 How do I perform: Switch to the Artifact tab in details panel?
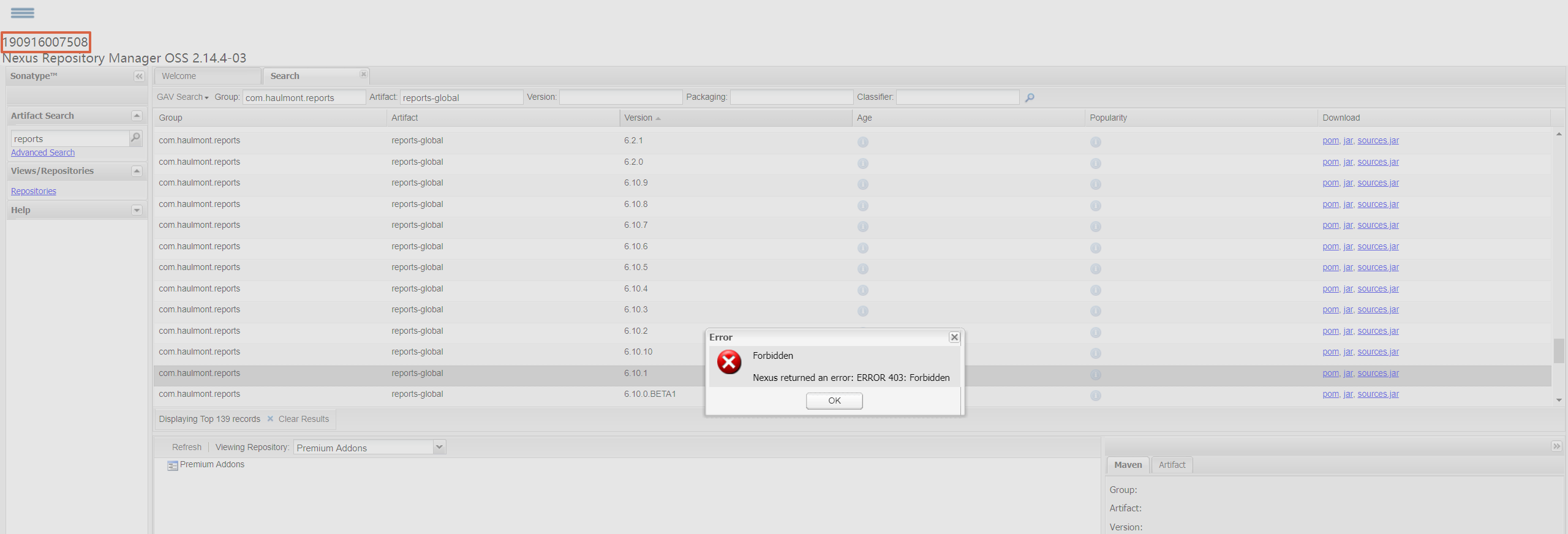coord(1171,465)
